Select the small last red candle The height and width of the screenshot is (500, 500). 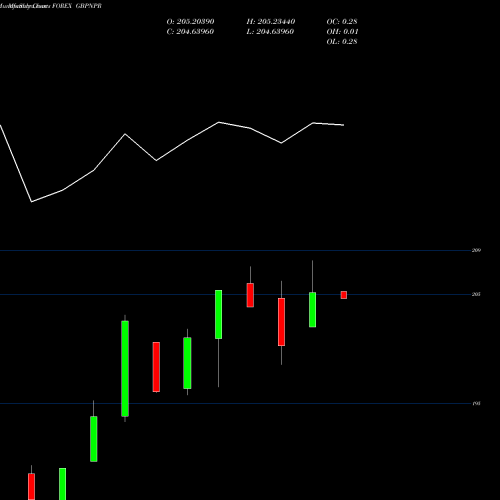coord(344,295)
